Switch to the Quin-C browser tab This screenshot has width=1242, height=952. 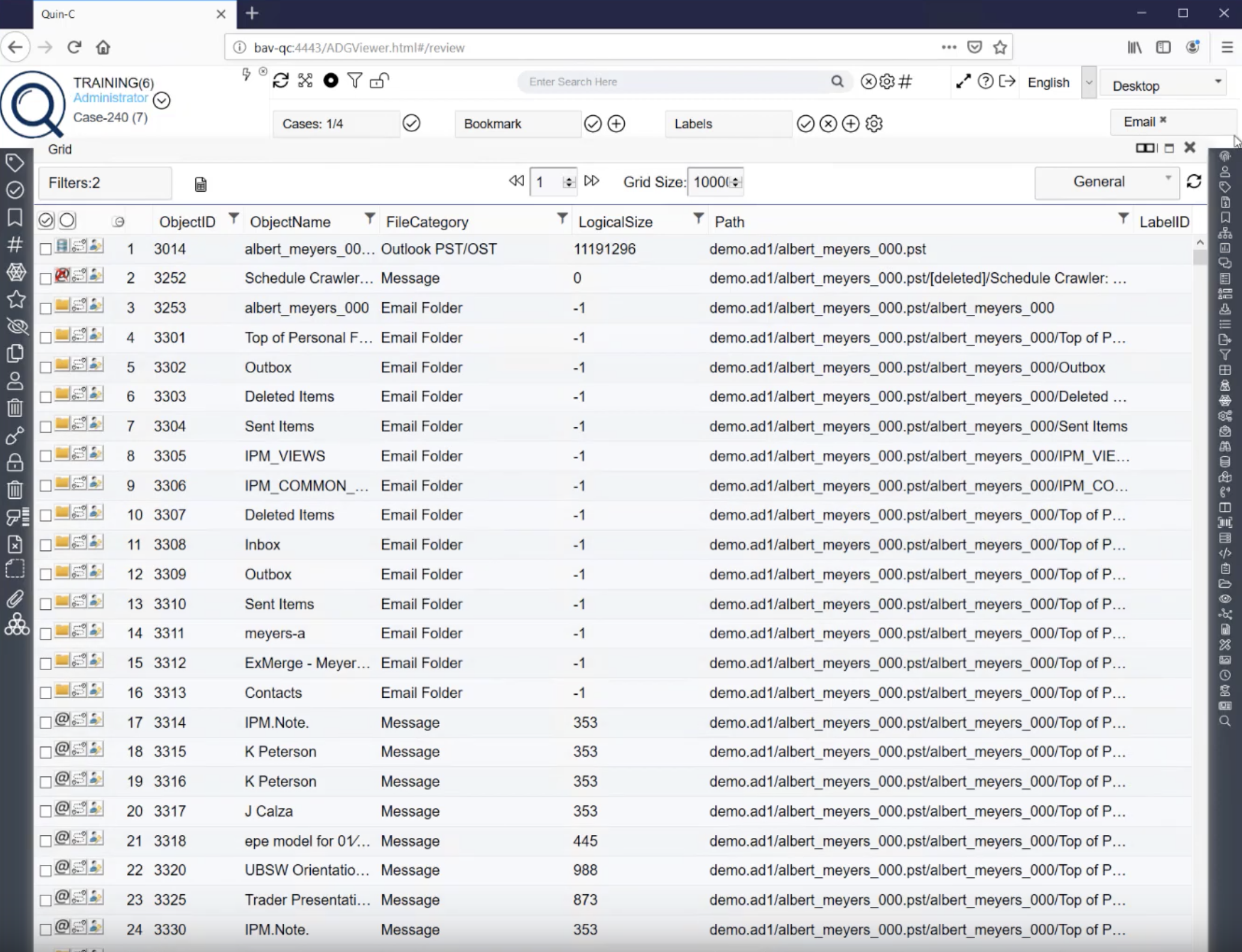click(133, 14)
